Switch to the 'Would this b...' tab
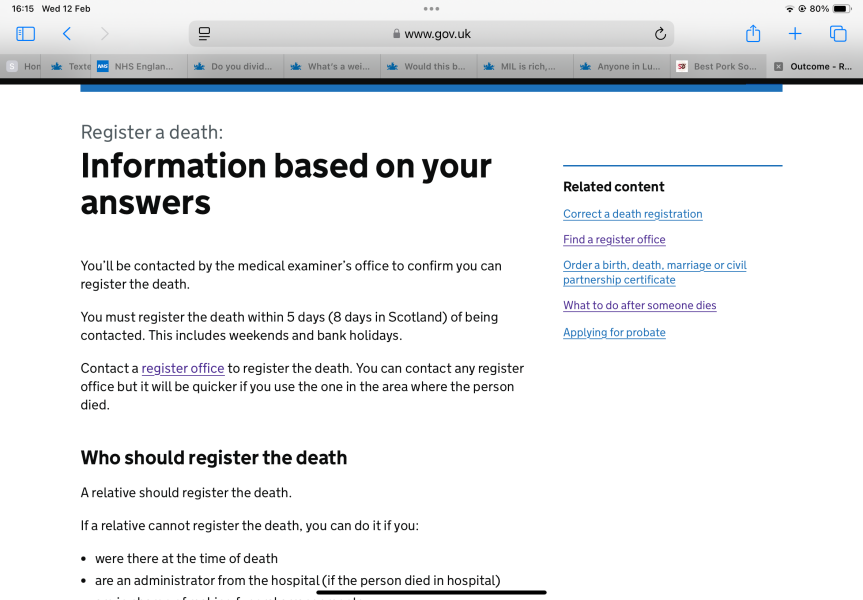Viewport: 863px width, 600px height. coord(428,67)
